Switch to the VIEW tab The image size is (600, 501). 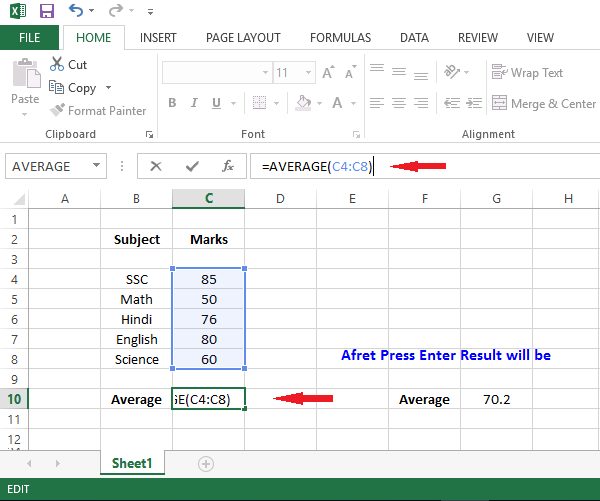(540, 38)
